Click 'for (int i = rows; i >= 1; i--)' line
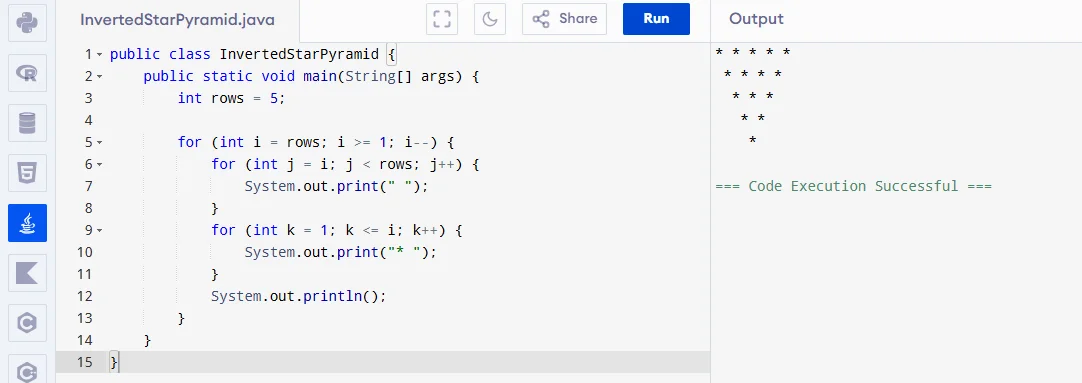Viewport: 1082px width, 383px height. tap(315, 142)
